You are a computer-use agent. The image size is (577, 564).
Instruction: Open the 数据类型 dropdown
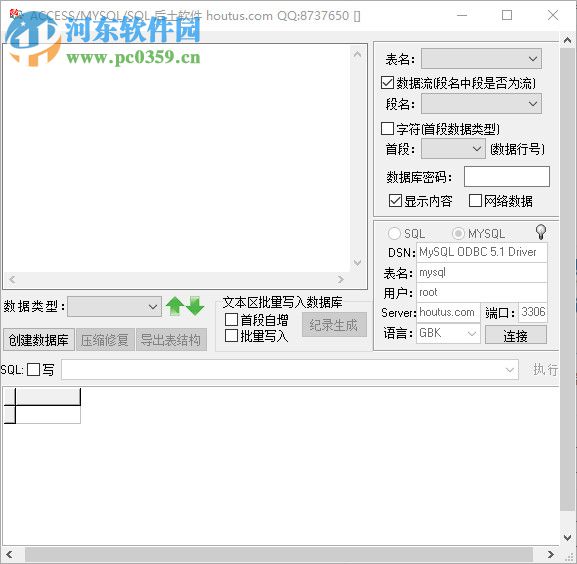[x=114, y=306]
